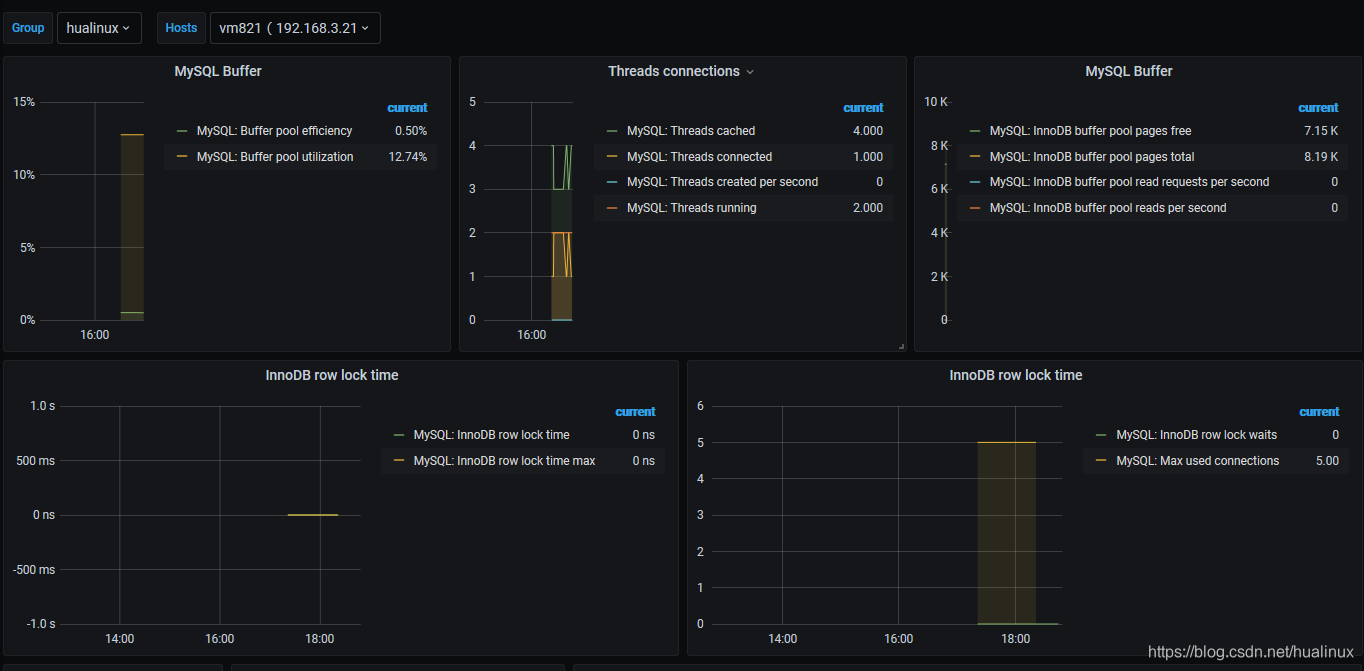Click the 4.000 Threads cached value
This screenshot has width=1364, height=671.
pos(867,131)
